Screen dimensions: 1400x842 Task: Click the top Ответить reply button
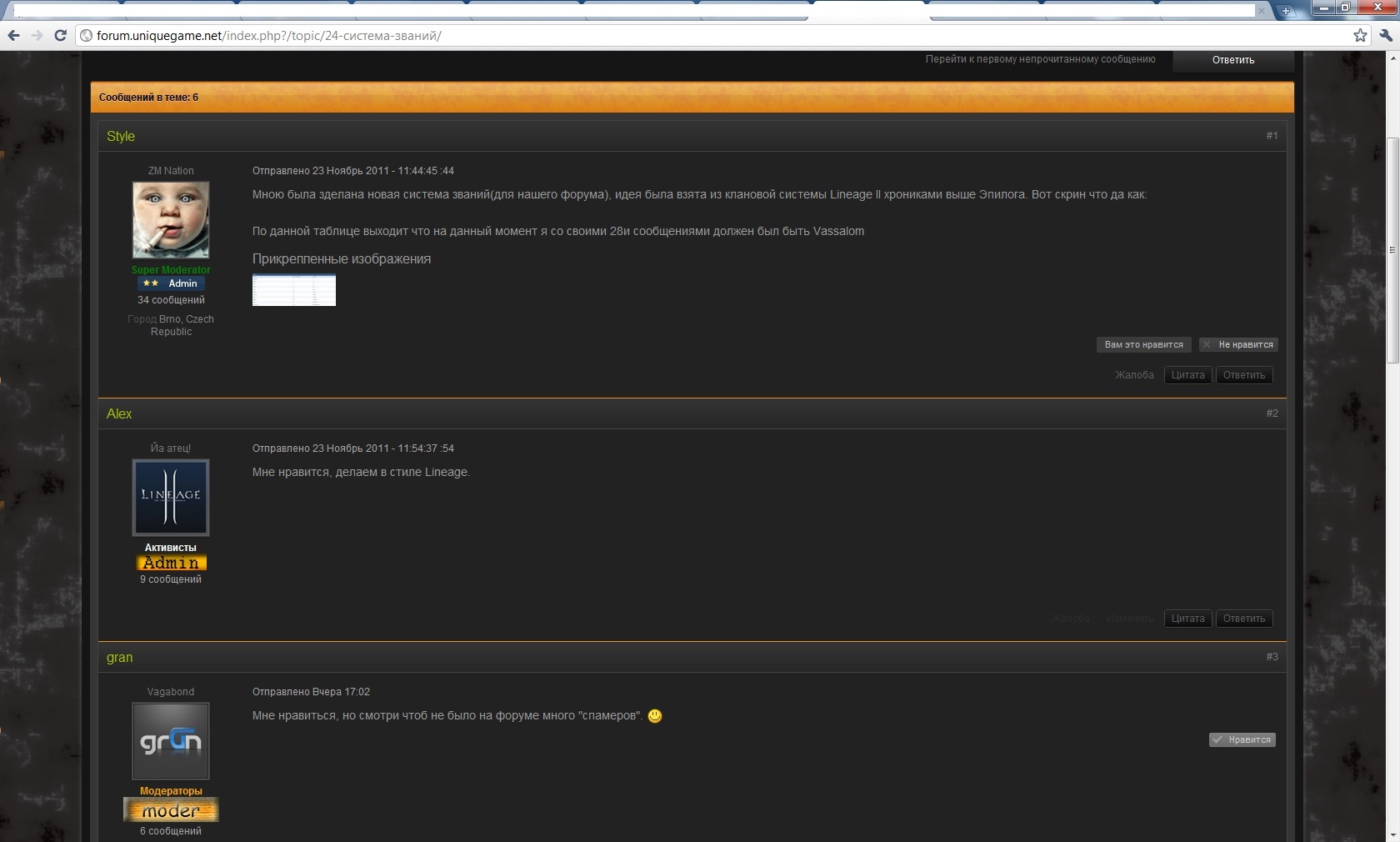1233,60
